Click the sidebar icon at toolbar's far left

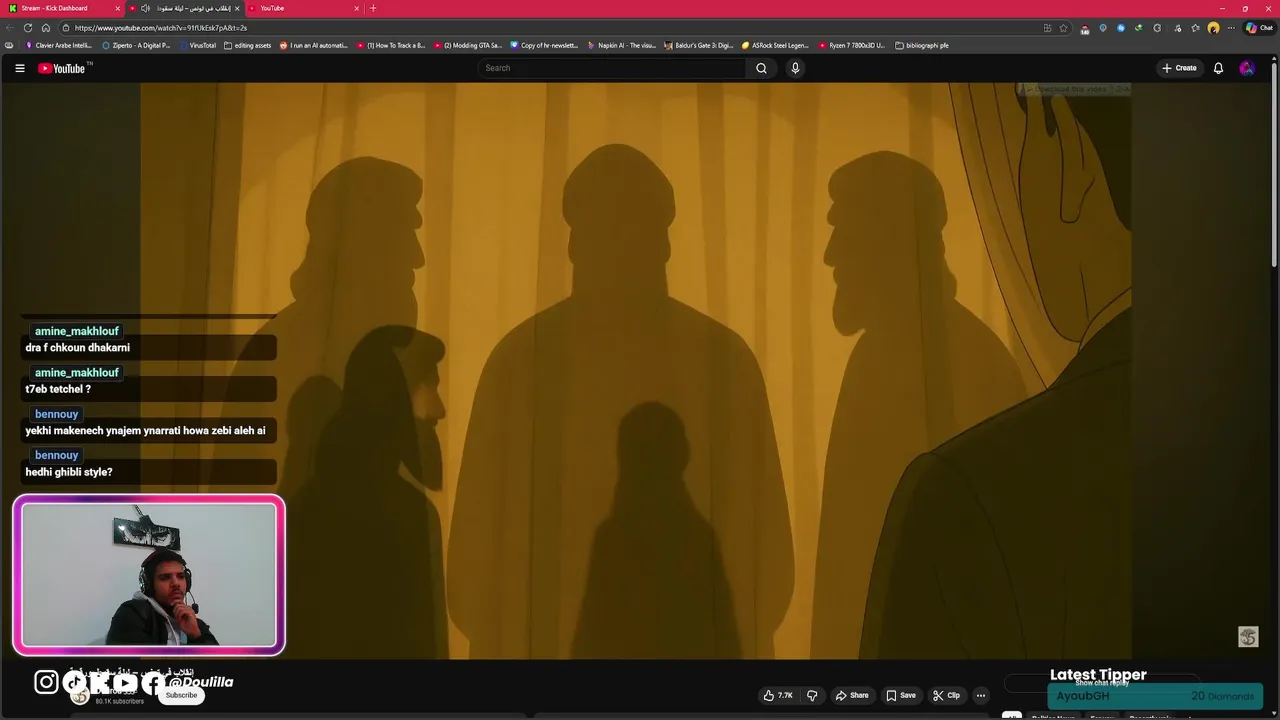pyautogui.click(x=9, y=45)
